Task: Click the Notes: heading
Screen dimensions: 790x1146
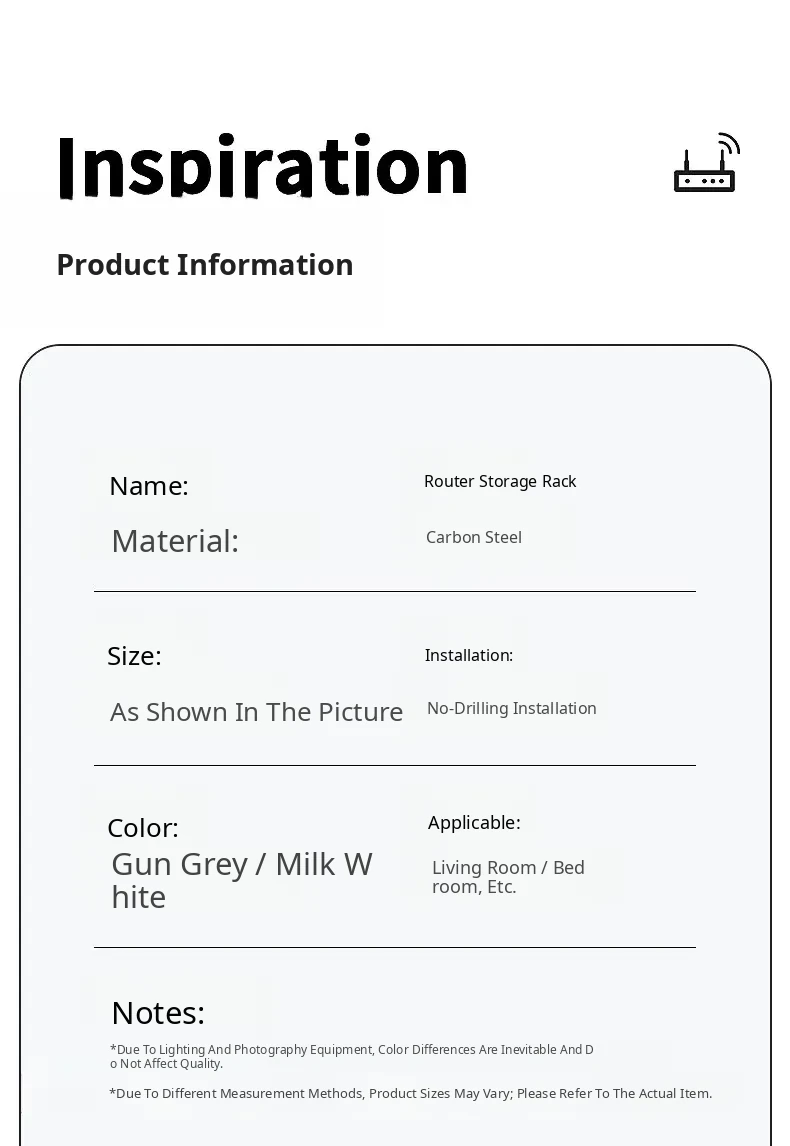Action: pyautogui.click(x=158, y=1013)
